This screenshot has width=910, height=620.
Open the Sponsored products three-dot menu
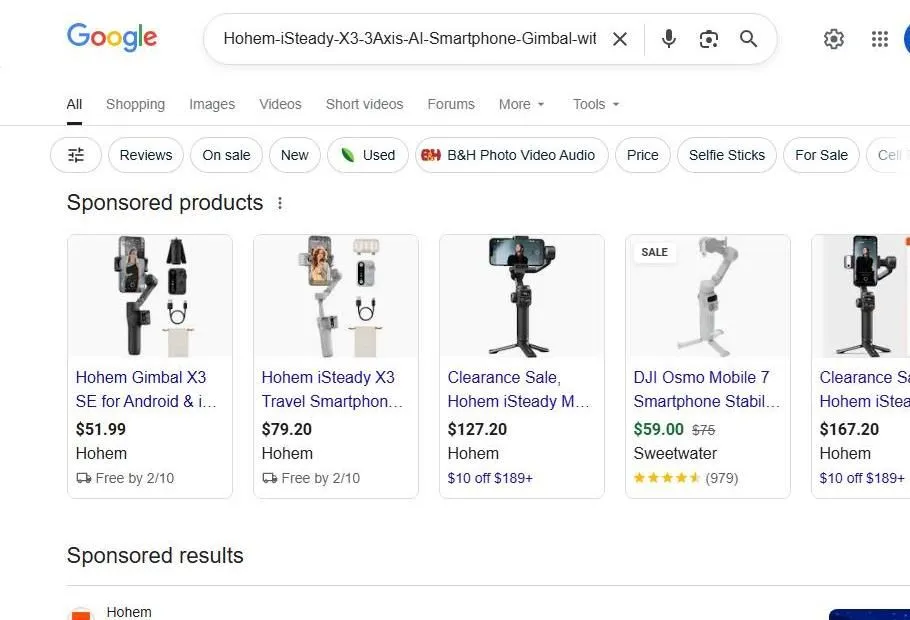[x=280, y=202]
